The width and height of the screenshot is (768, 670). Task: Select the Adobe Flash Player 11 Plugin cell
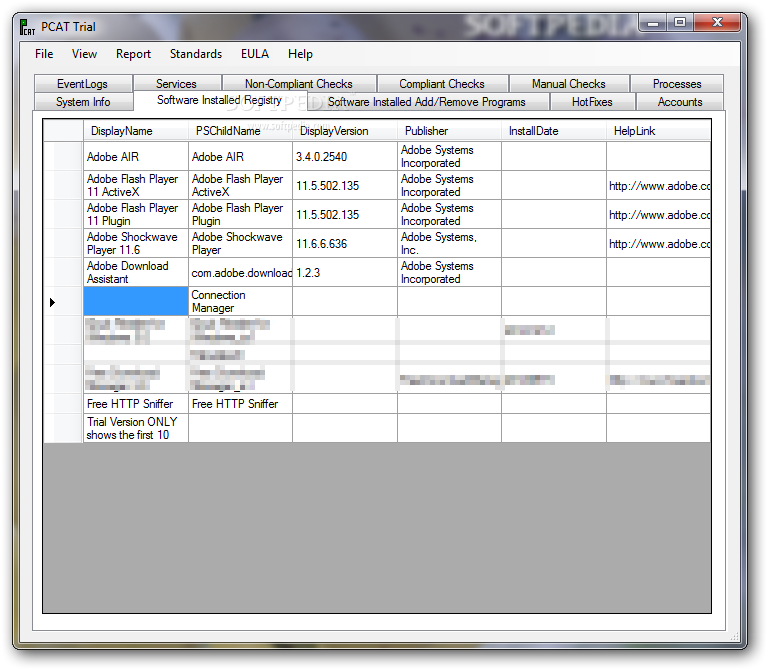[136, 214]
